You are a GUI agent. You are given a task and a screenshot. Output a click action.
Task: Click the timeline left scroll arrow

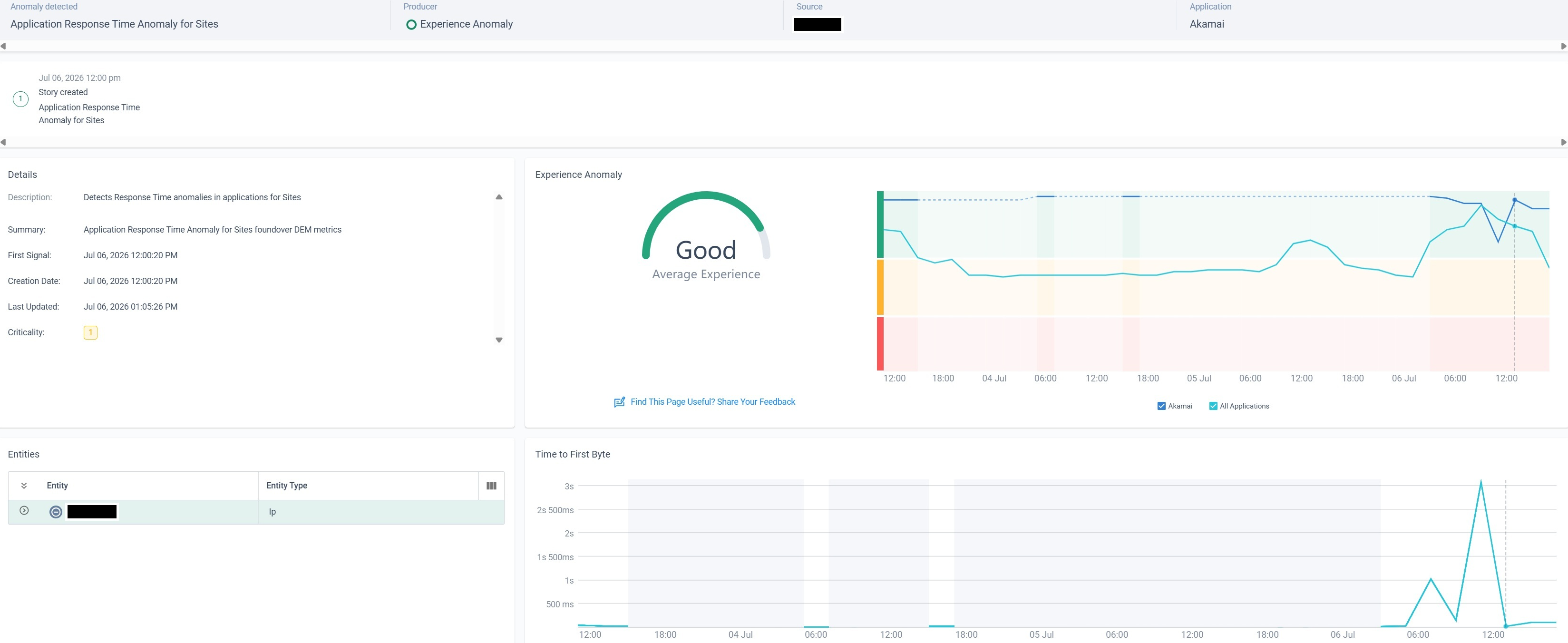[4, 143]
